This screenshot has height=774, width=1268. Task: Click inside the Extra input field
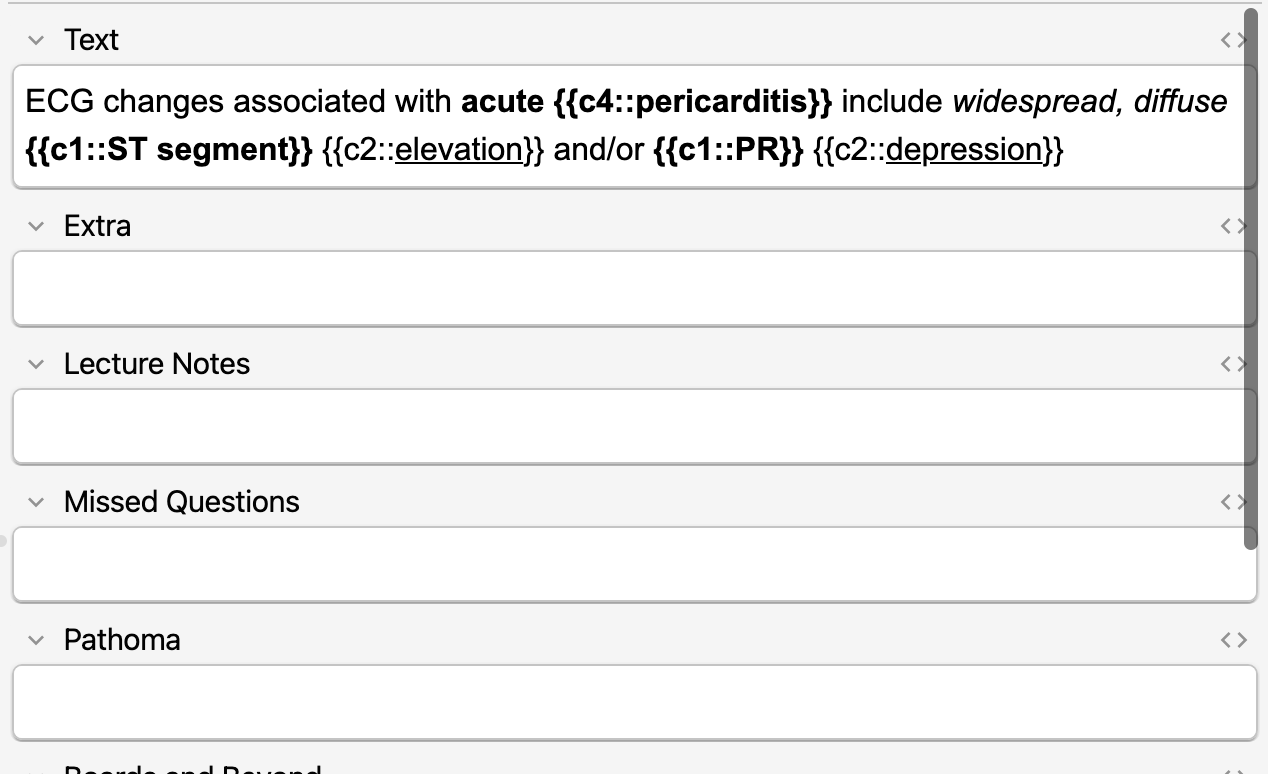click(634, 288)
